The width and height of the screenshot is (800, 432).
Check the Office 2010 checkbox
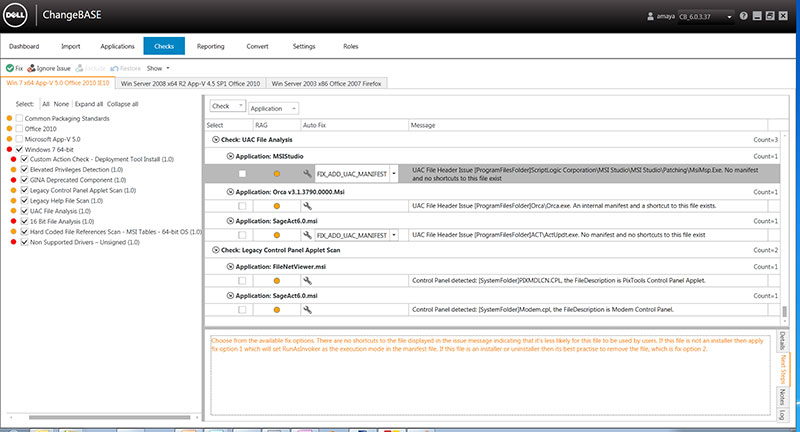click(x=19, y=129)
